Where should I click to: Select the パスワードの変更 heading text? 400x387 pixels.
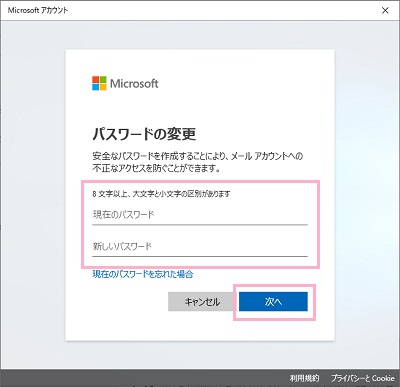(x=144, y=134)
